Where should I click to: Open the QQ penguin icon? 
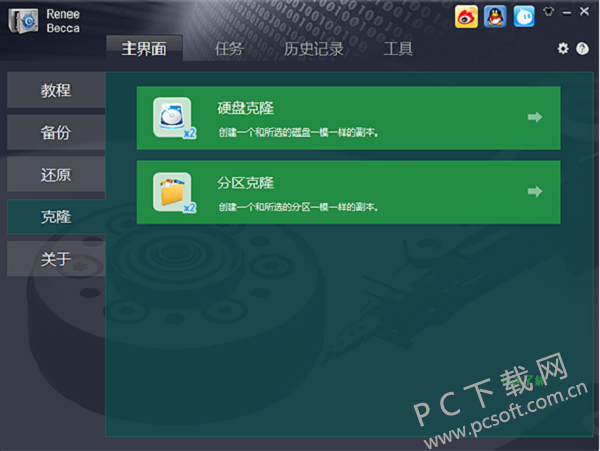tap(495, 16)
